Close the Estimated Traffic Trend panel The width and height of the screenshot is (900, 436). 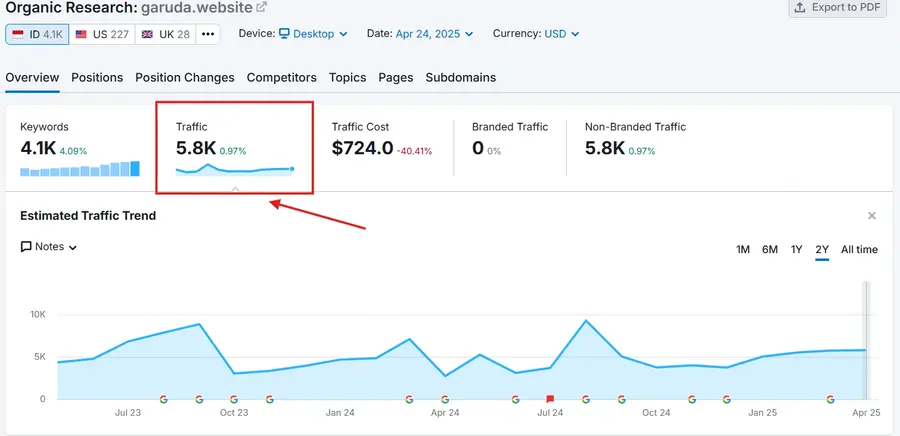click(872, 216)
